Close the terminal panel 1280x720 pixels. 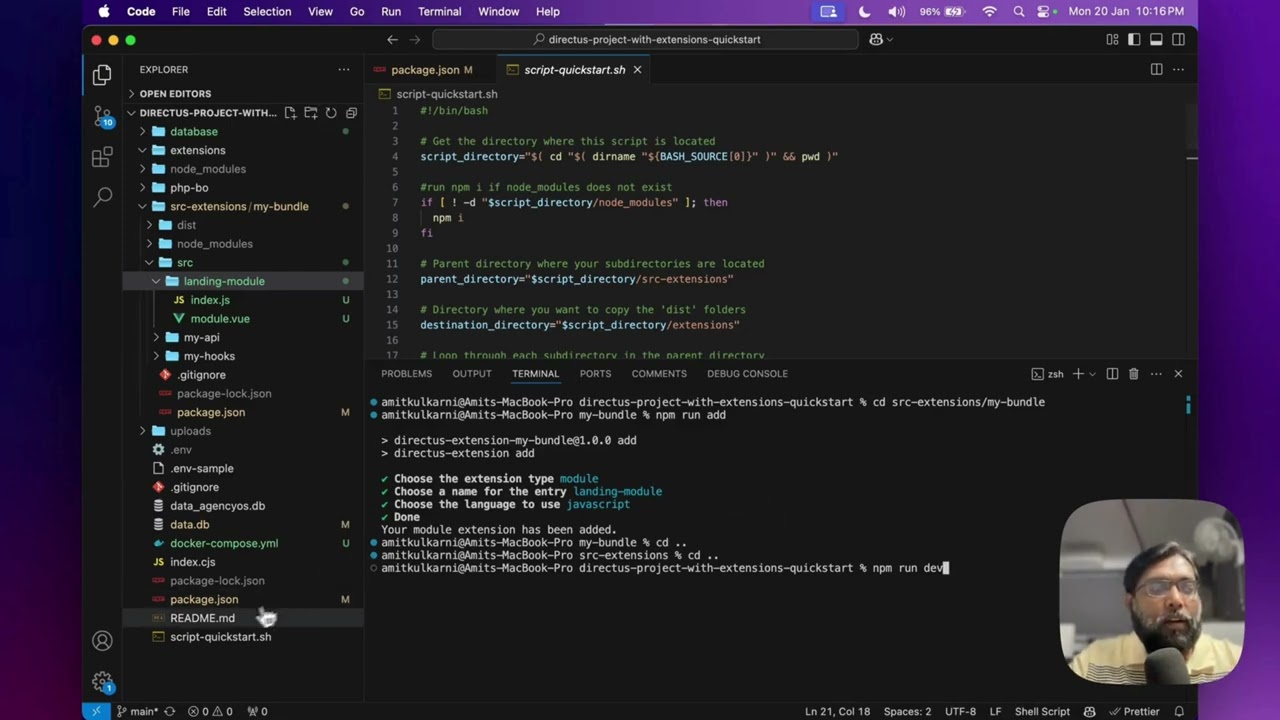1178,374
